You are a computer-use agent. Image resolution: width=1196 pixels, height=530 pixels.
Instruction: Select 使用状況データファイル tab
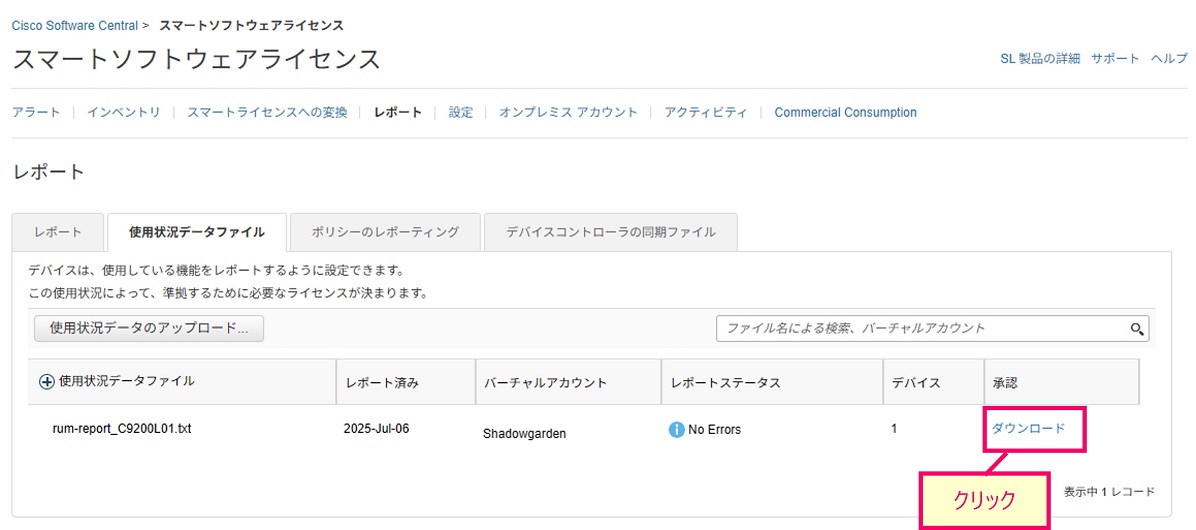pos(197,232)
